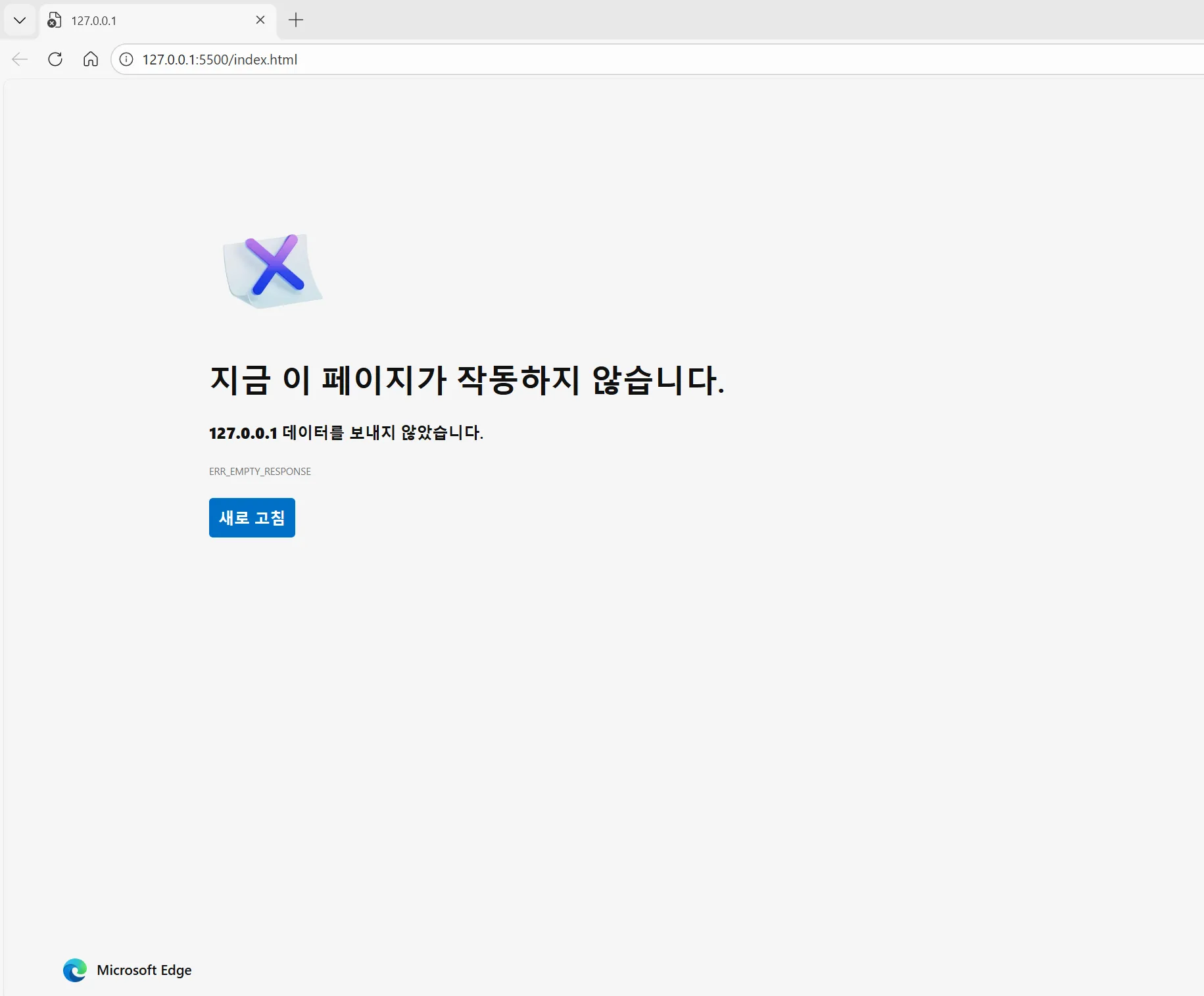Viewport: 1204px width, 996px height.
Task: Select the current browser tab title
Action: click(95, 20)
